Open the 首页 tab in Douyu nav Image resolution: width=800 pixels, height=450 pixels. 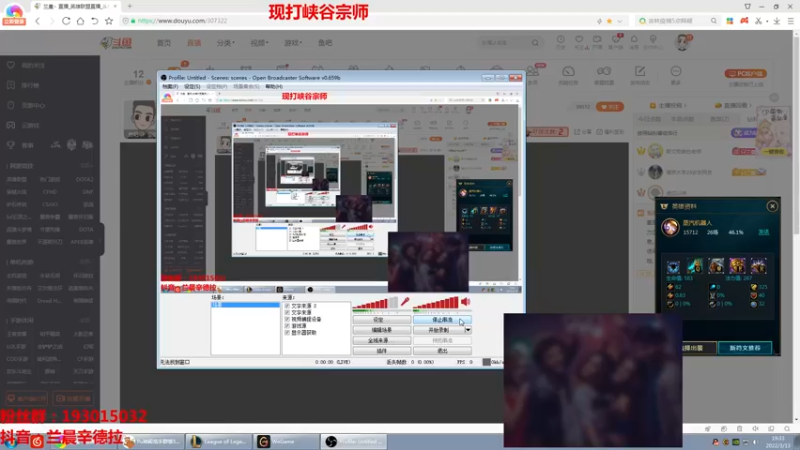(164, 43)
